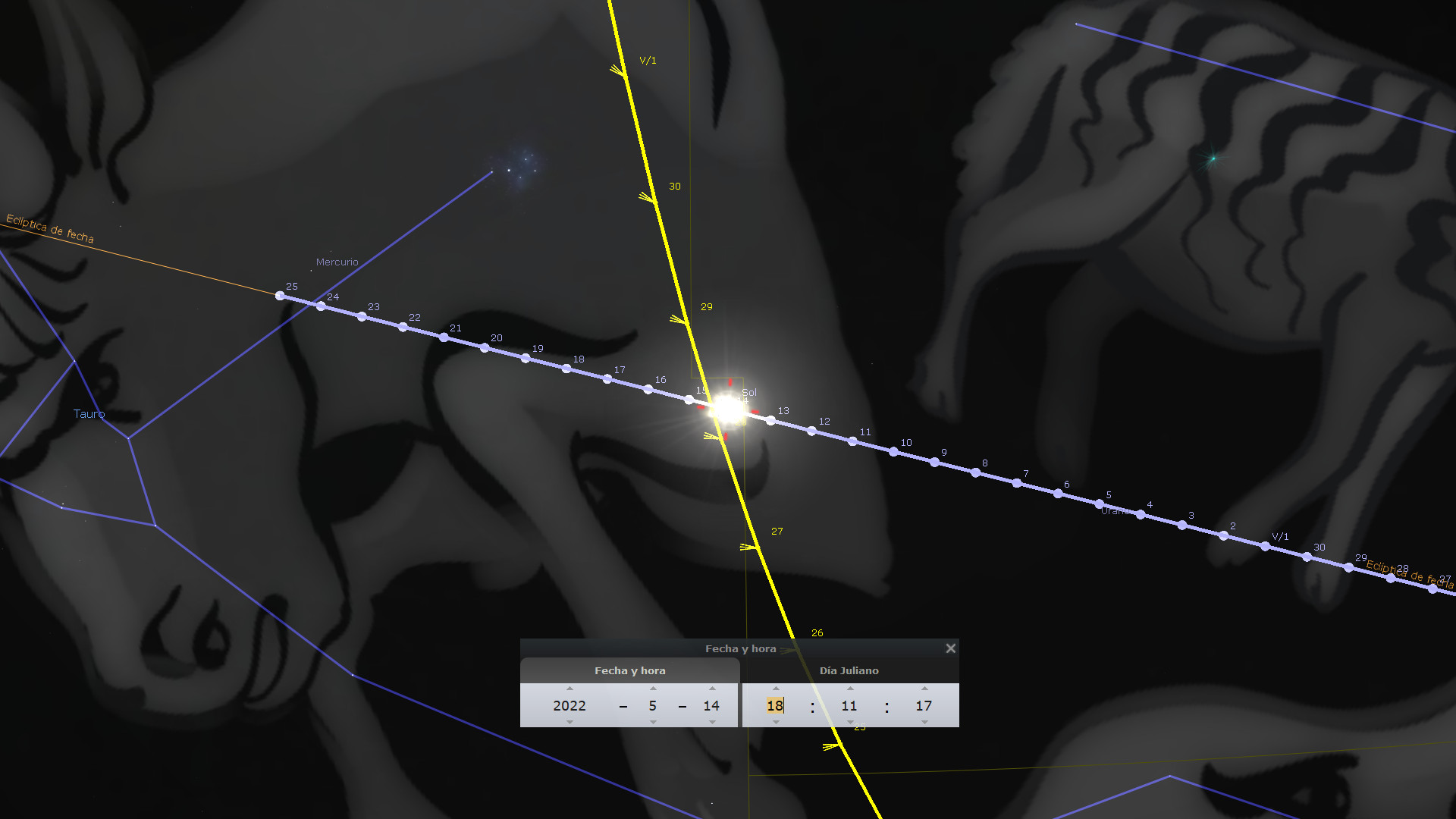Increase the day value with up arrow
1456x819 pixels.
(712, 689)
